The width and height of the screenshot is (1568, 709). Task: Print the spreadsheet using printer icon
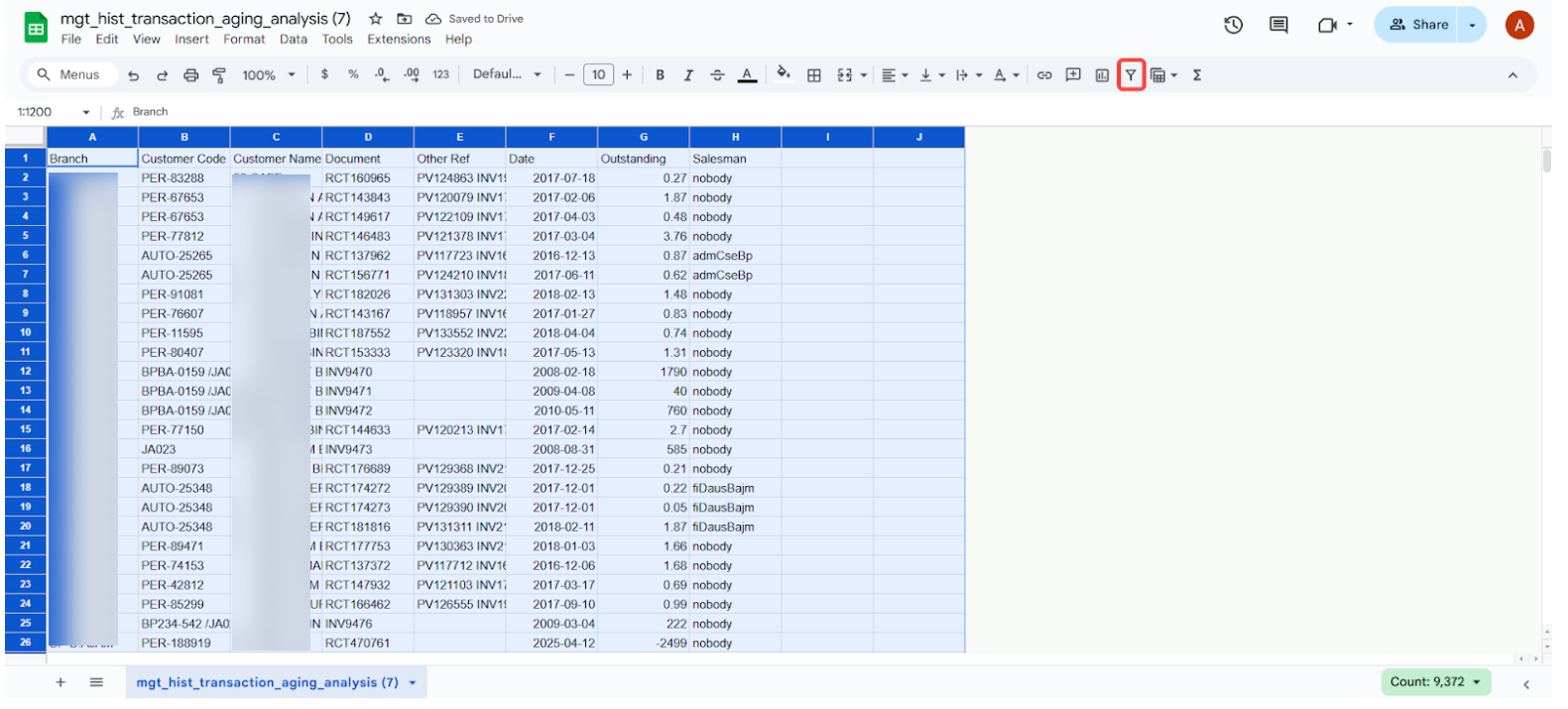pos(190,75)
